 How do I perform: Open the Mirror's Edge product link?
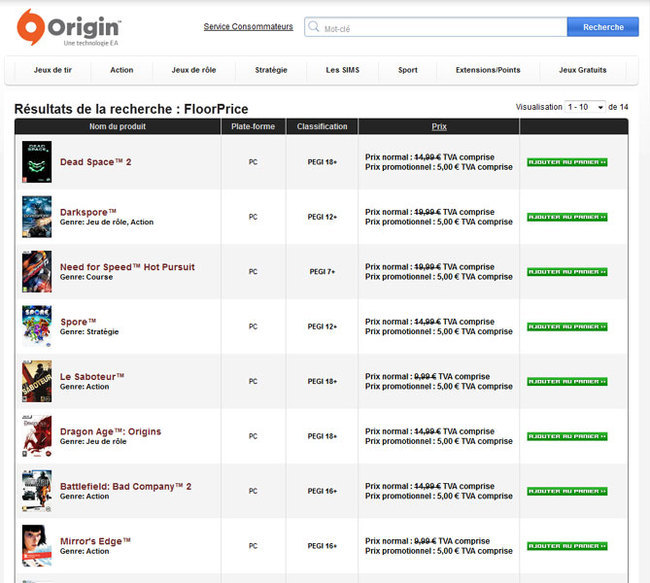pos(95,541)
